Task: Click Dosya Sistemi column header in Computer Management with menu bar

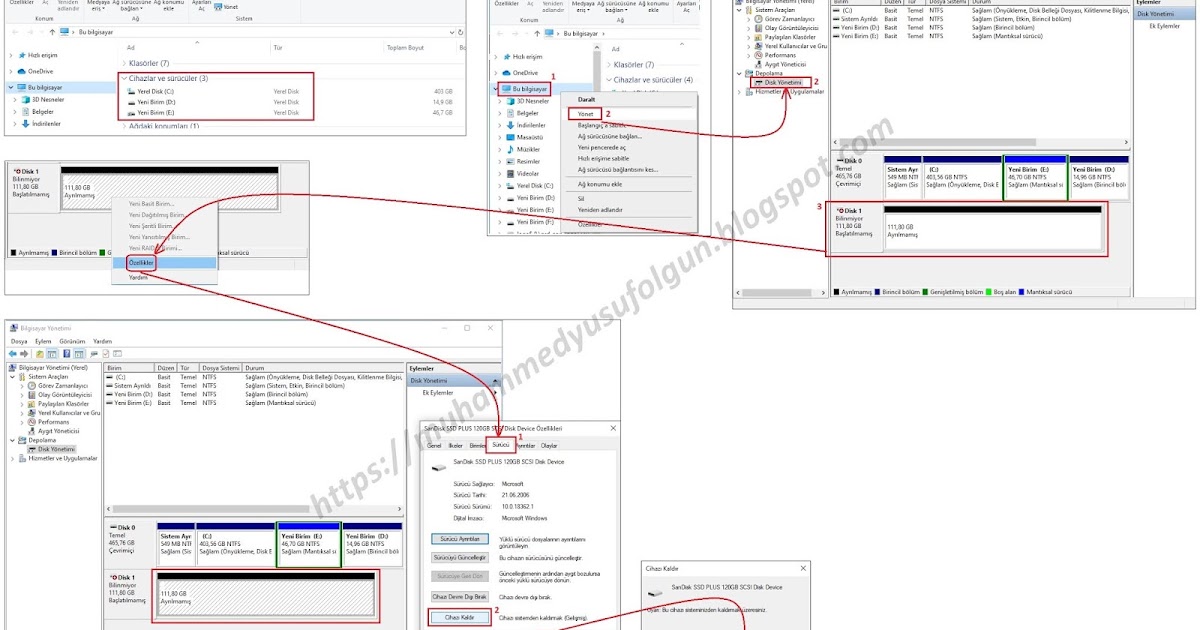Action: pyautogui.click(x=221, y=368)
